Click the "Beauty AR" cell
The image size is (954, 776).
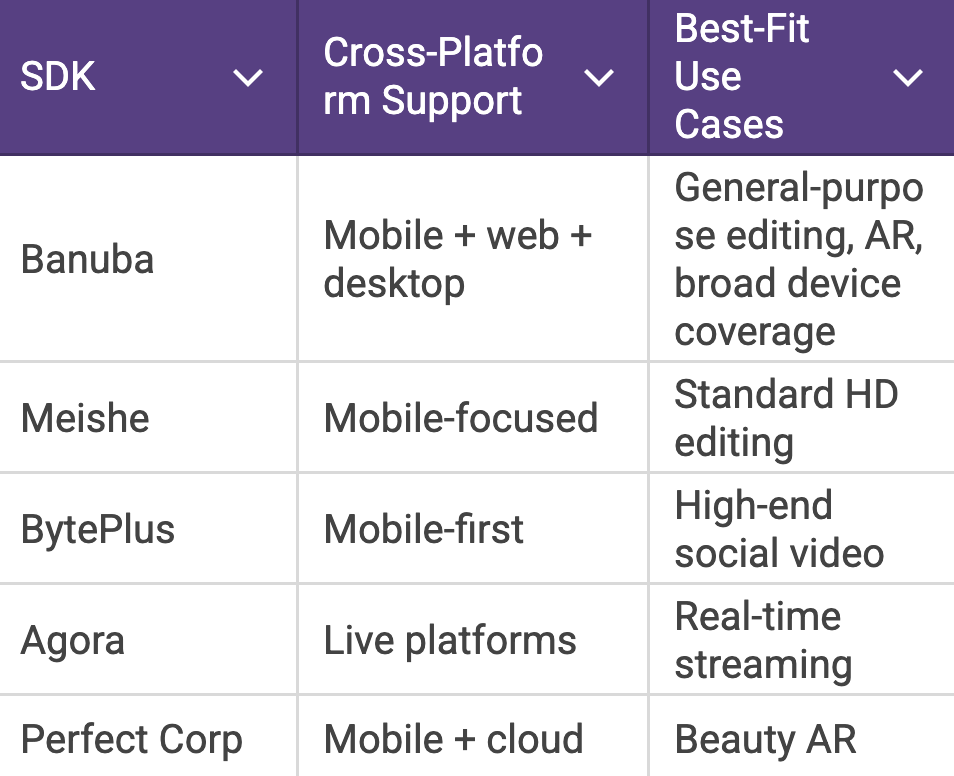765,740
